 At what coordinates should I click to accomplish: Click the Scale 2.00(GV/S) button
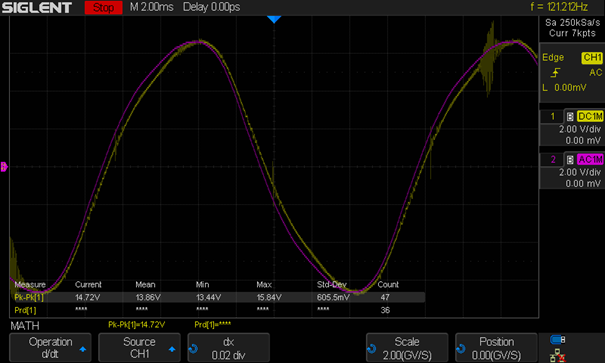pyautogui.click(x=407, y=348)
